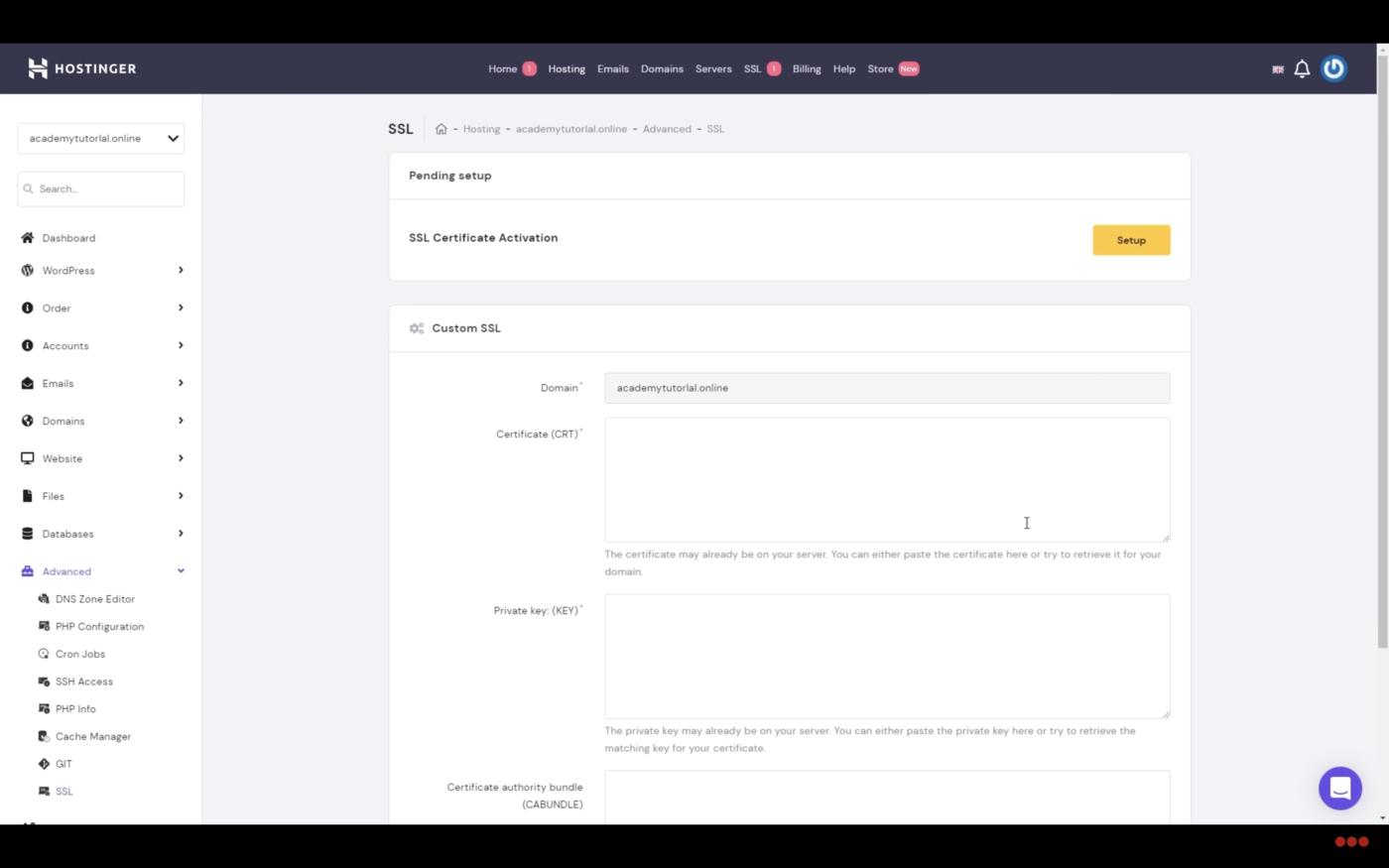Focus the Certificate (CRT) text area
The image size is (1389, 868).
(886, 479)
